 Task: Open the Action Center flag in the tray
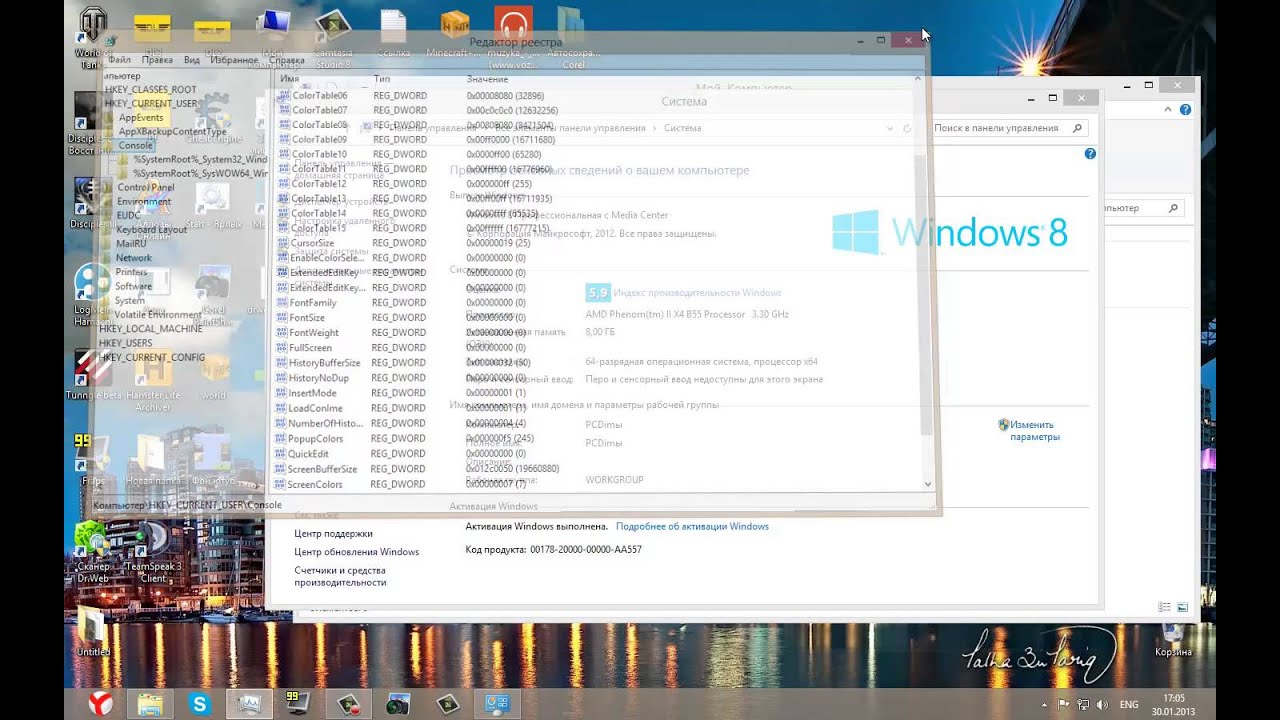[x=1063, y=705]
